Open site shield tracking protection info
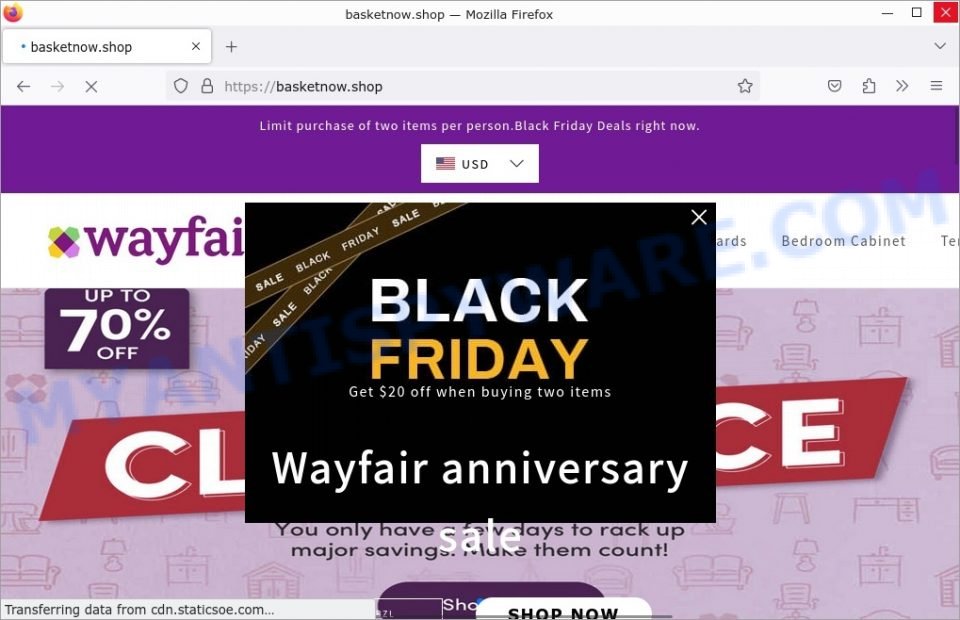This screenshot has height=620, width=960. pyautogui.click(x=181, y=86)
